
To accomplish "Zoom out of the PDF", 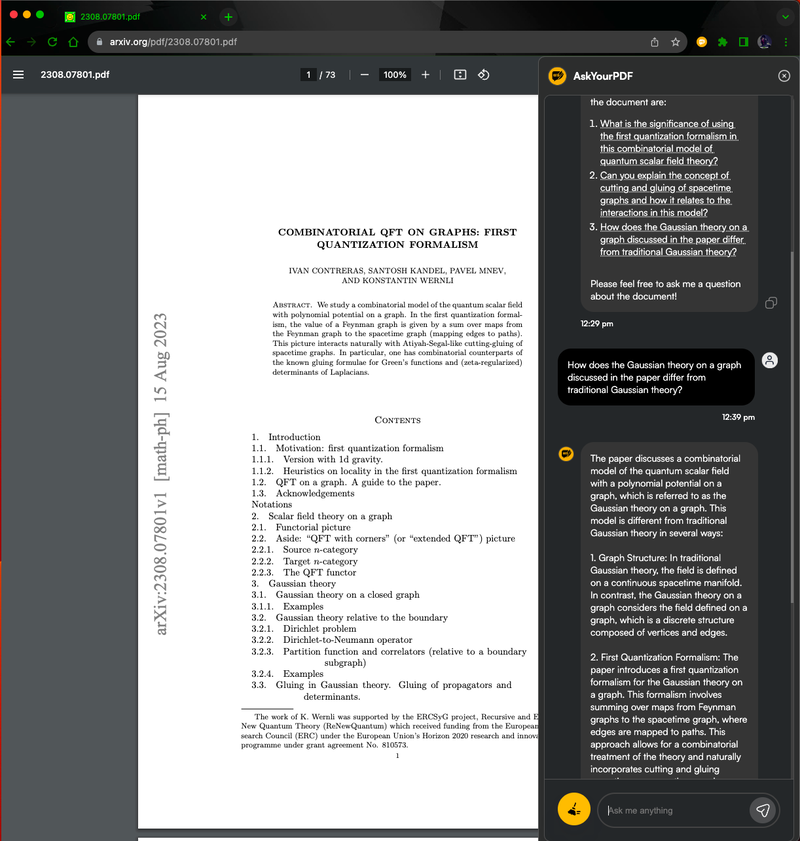I will pos(364,74).
